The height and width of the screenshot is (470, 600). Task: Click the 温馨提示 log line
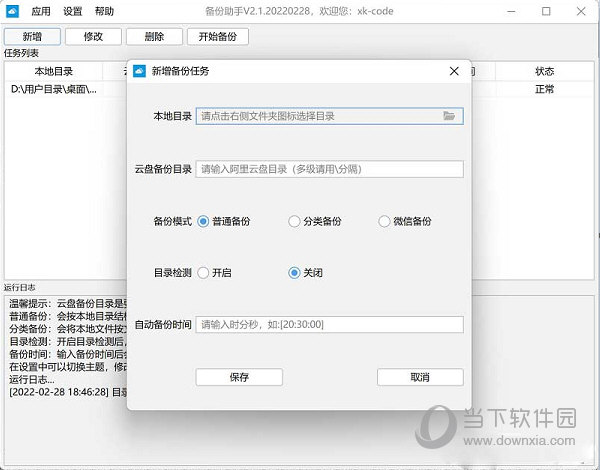click(x=68, y=304)
